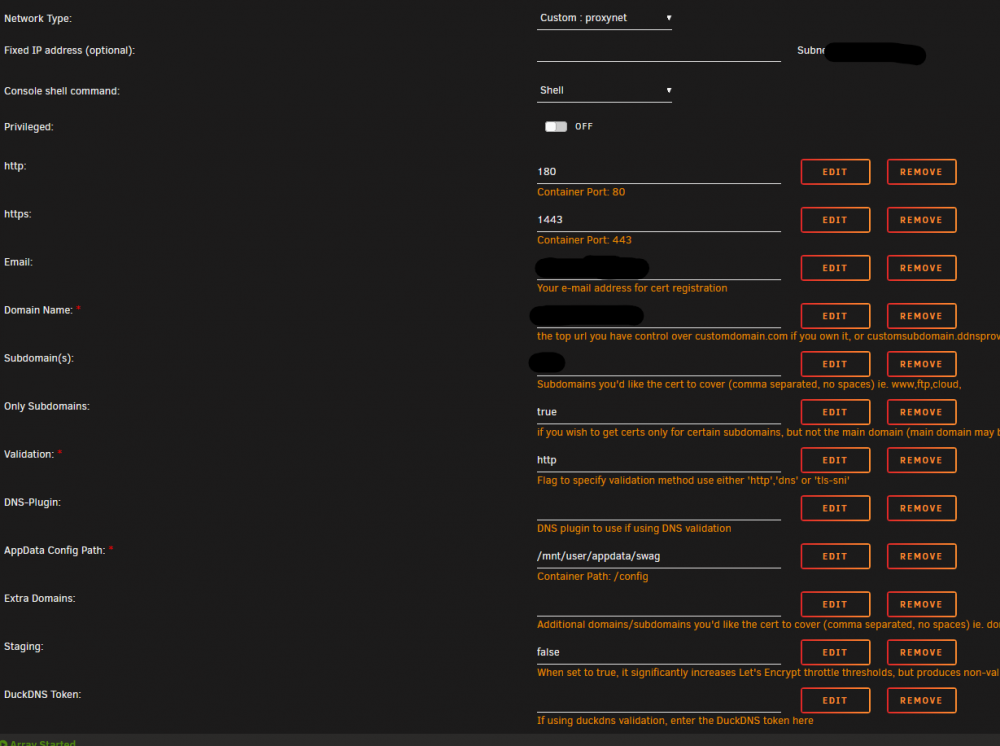
Task: Click the Only Subdomains field showing true
Action: pyautogui.click(x=659, y=412)
